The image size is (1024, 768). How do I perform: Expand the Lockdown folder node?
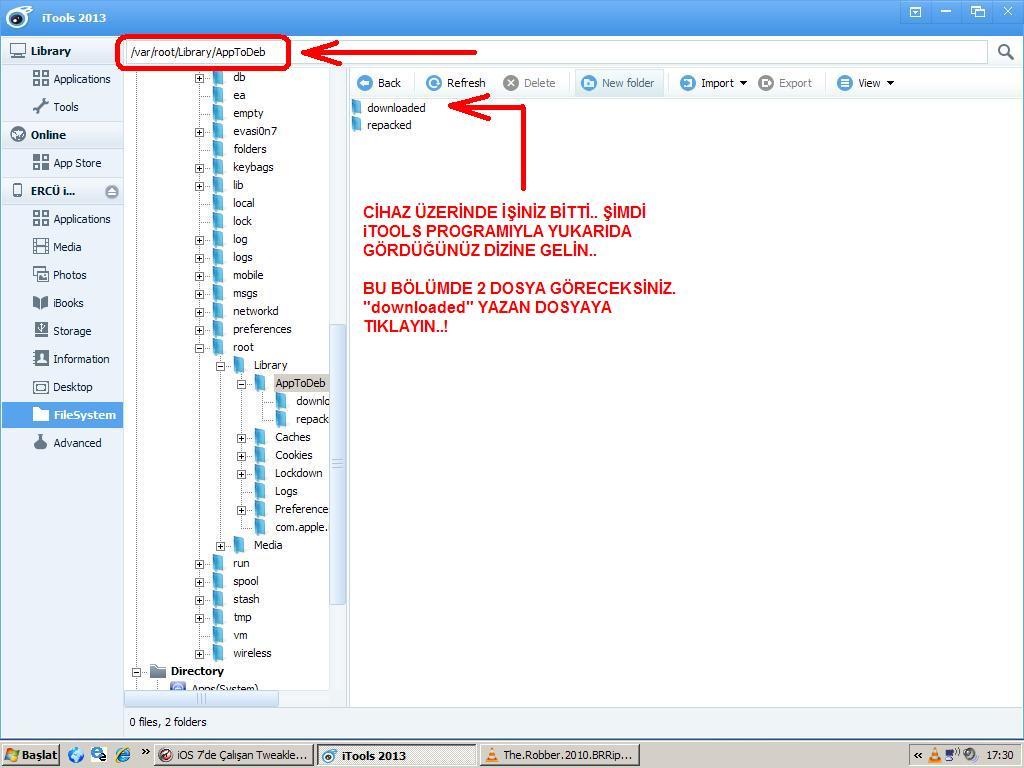[x=241, y=474]
